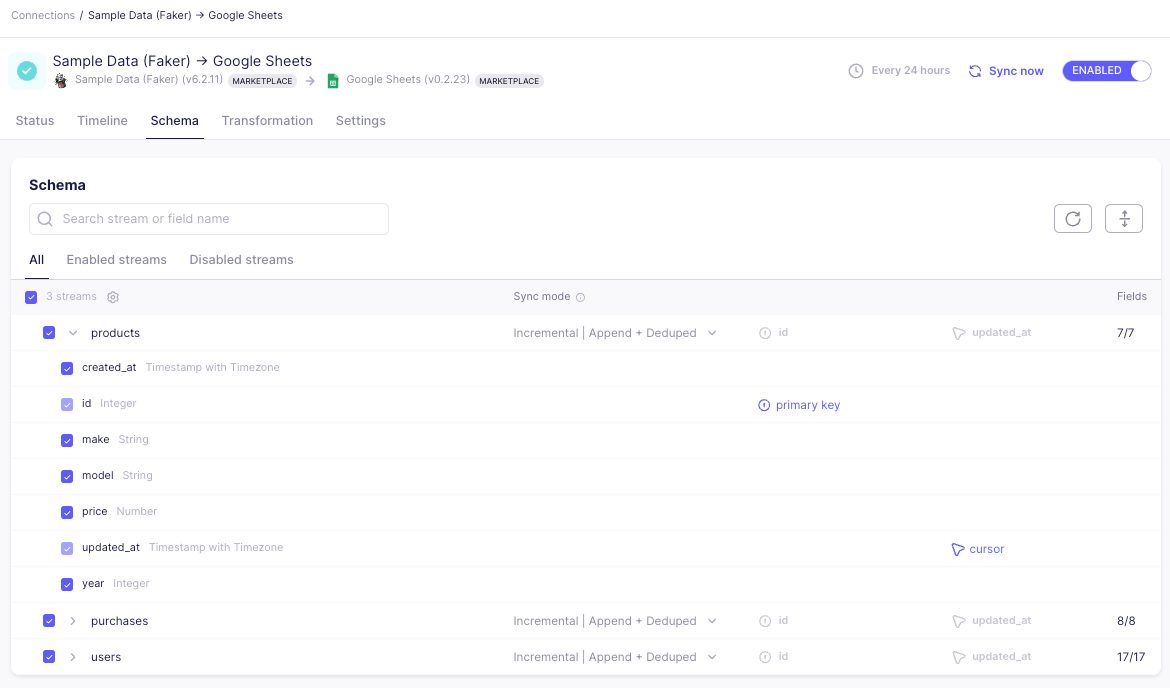Toggle the select-all 3 streams checkbox
This screenshot has width=1170, height=688.
click(31, 297)
